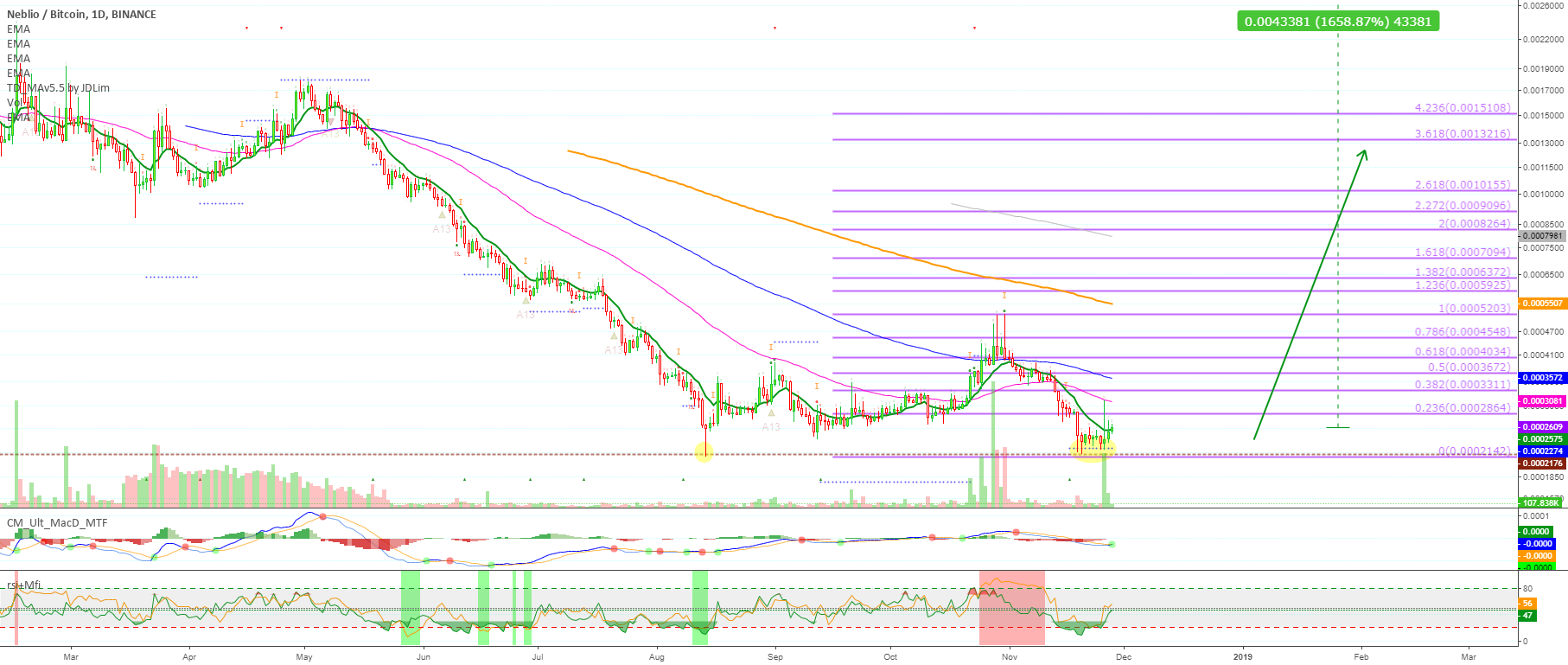Click the 0.618(0.0004034) Fibonacci level label
The width and height of the screenshot is (1568, 665).
(x=1463, y=352)
